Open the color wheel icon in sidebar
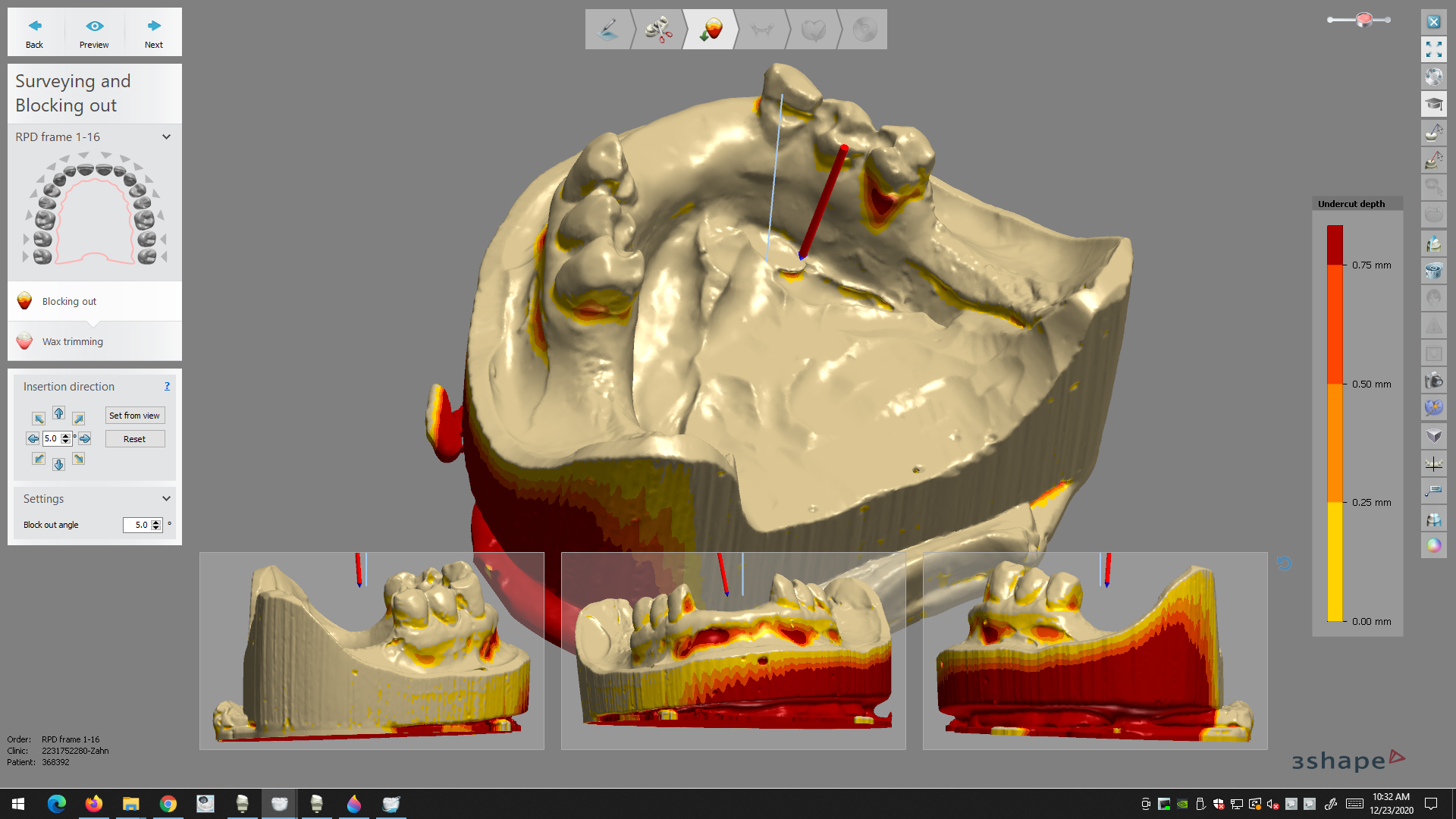Screen dimensions: 1456x819 point(1433,545)
